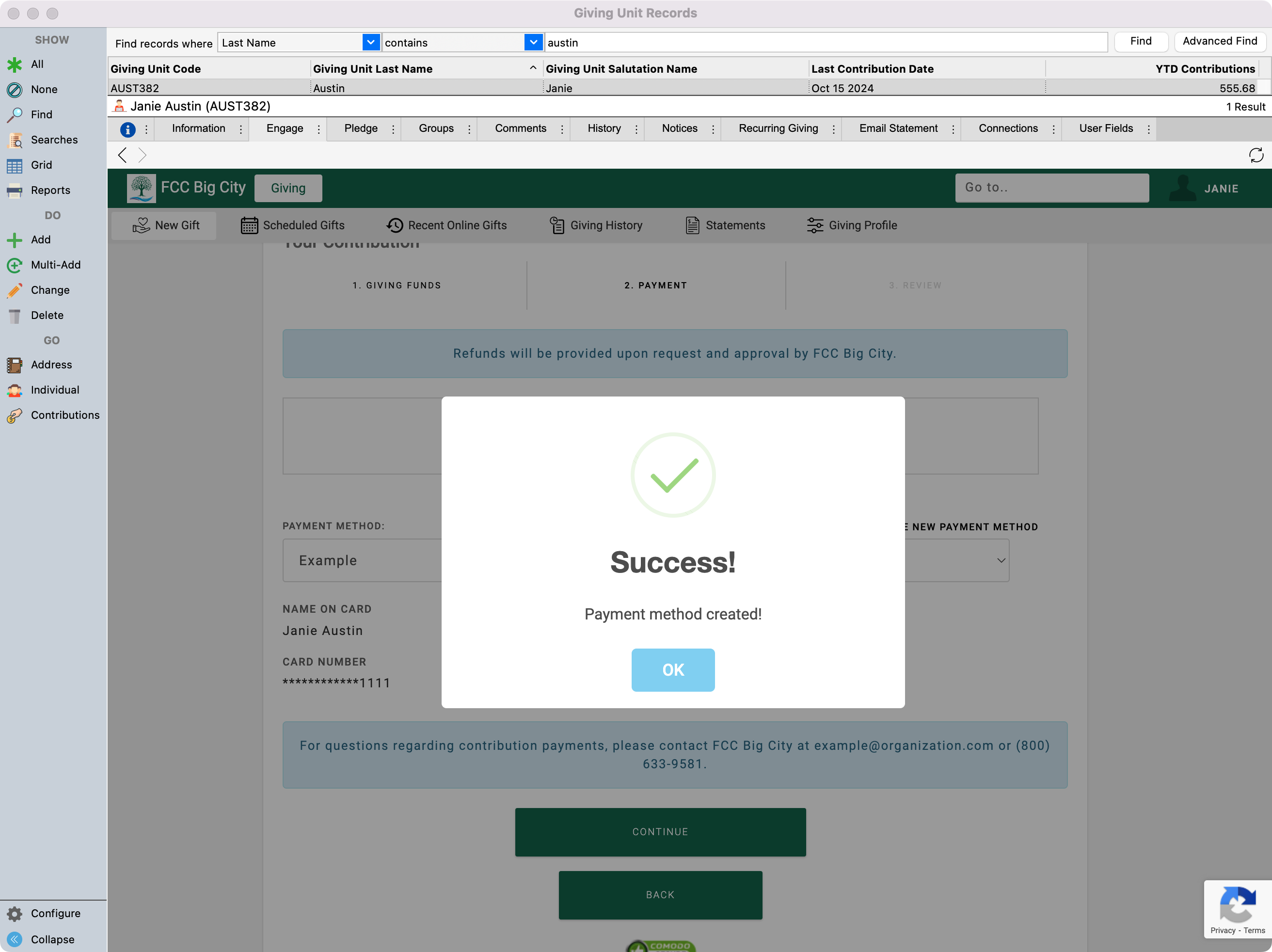This screenshot has width=1272, height=952.
Task: Show None records in sidebar
Action: pyautogui.click(x=44, y=89)
